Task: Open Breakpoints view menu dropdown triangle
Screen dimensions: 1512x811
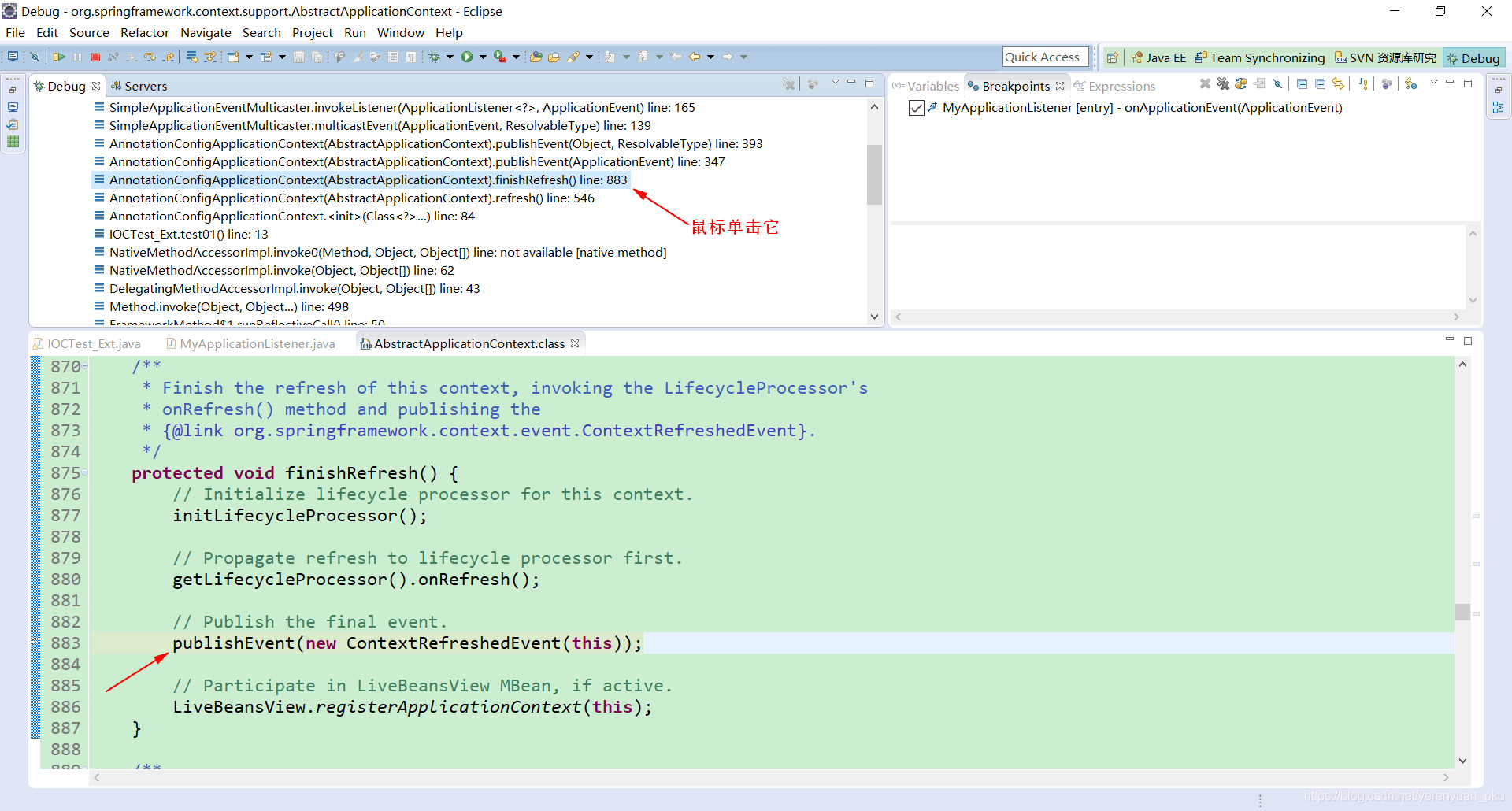Action: (1433, 82)
